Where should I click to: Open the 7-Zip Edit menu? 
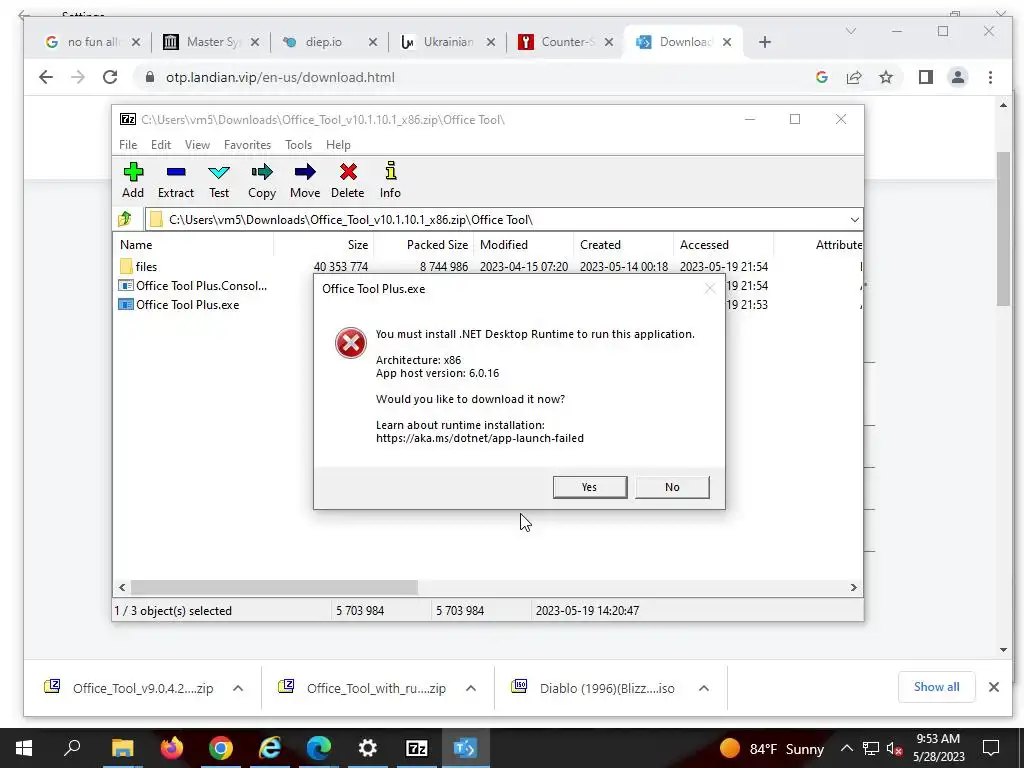point(161,145)
